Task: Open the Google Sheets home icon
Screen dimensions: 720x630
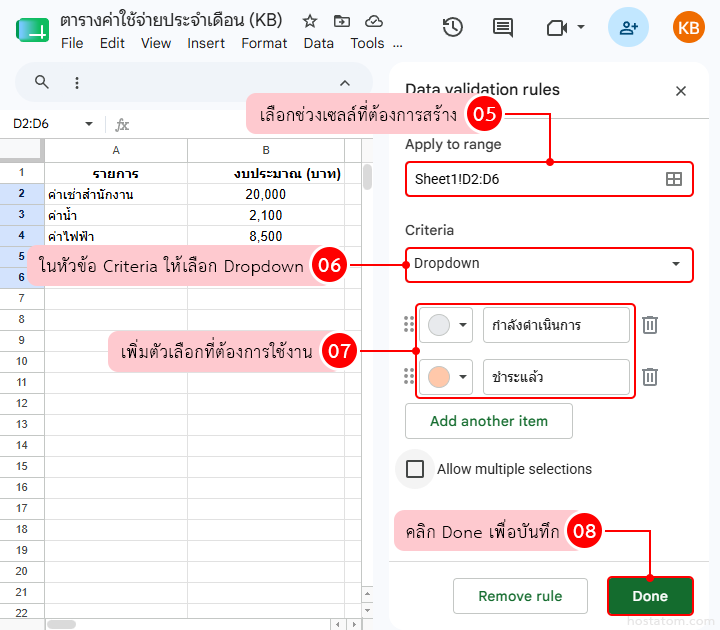Action: [x=33, y=30]
